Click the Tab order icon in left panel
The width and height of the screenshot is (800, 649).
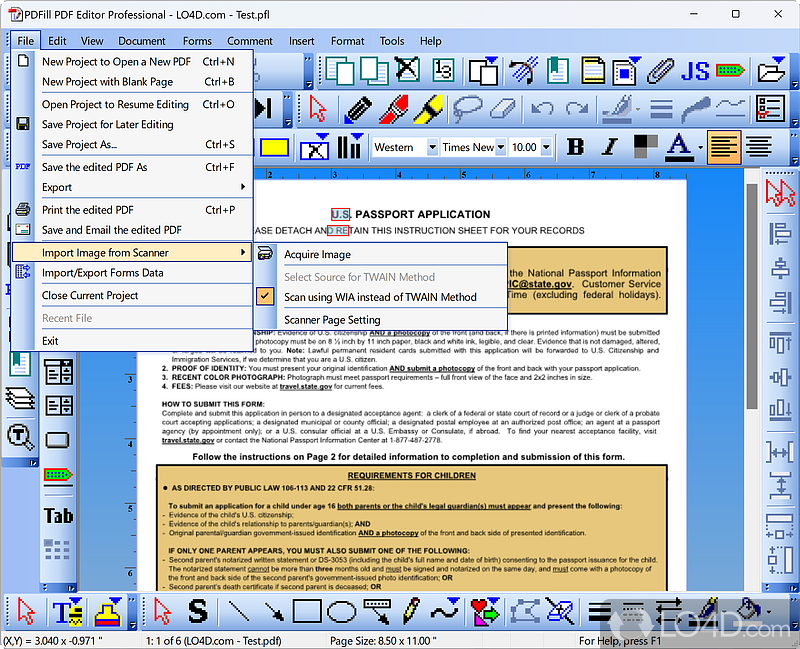click(x=58, y=516)
